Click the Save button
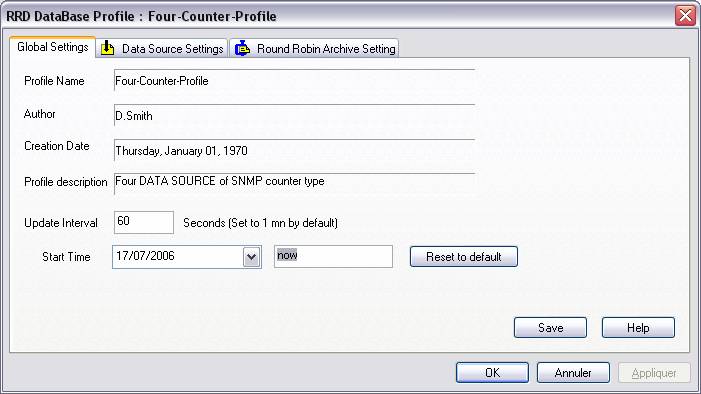Viewport: 701px width, 394px height. 550,328
